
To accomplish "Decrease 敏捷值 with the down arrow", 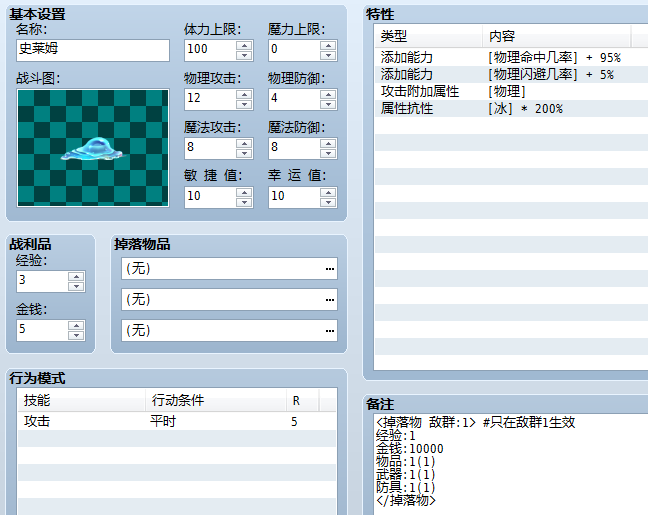I will (244, 202).
